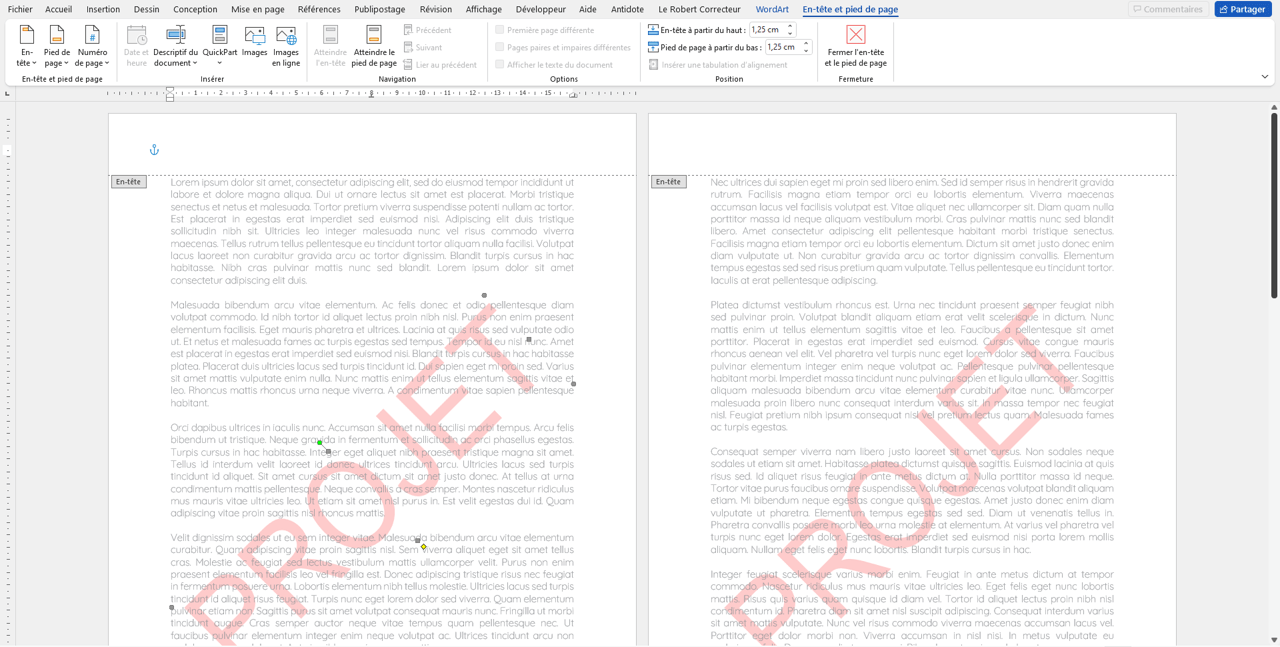Click the scrollbar down arrow
Viewport: 1280px width, 647px height.
[1274, 640]
